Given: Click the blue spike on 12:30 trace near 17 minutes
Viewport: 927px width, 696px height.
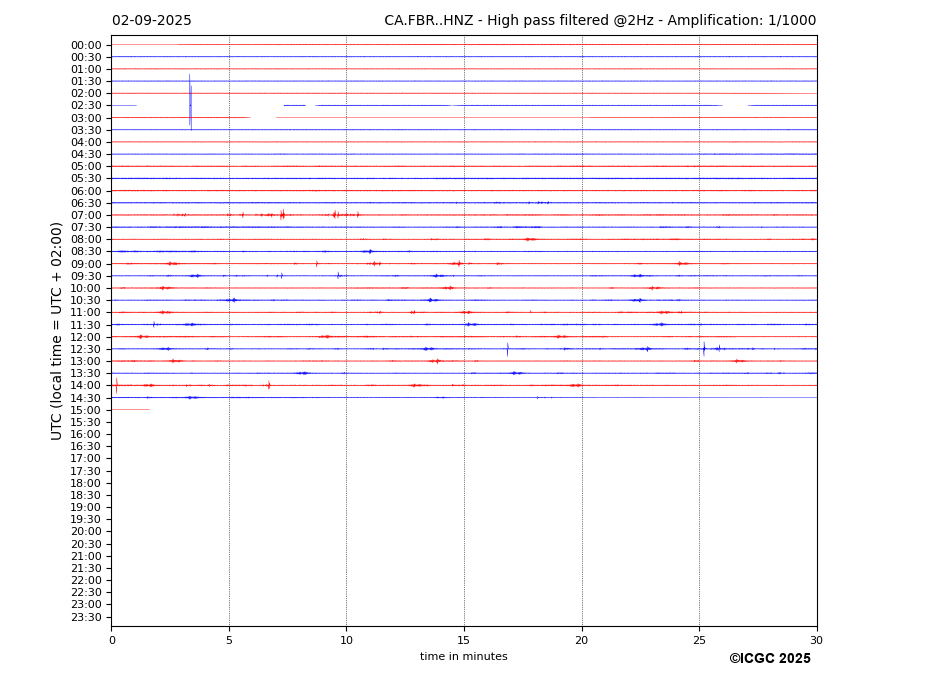Looking at the screenshot, I should click(507, 349).
